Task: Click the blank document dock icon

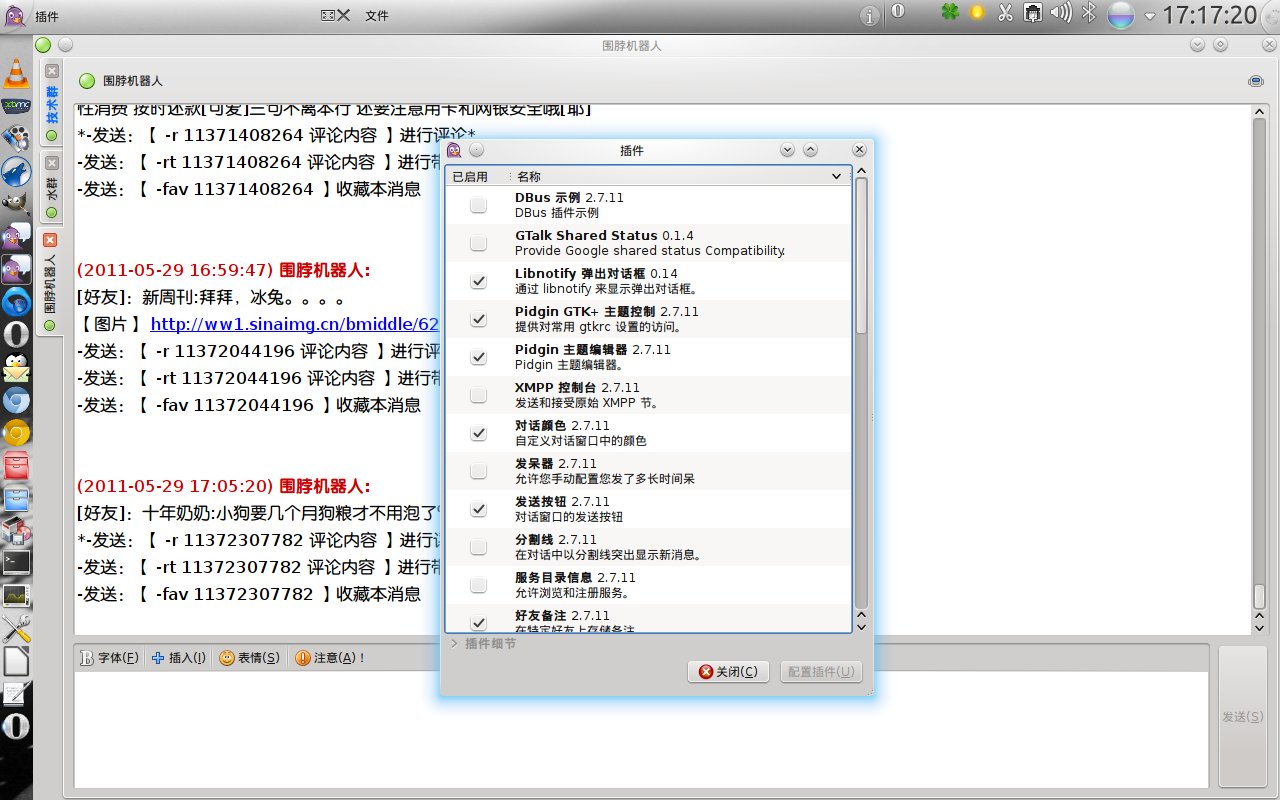Action: coord(16,661)
